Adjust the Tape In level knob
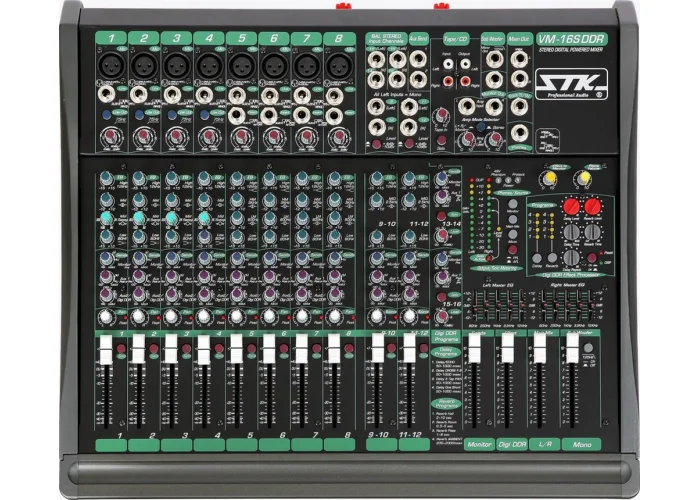 tap(441, 115)
